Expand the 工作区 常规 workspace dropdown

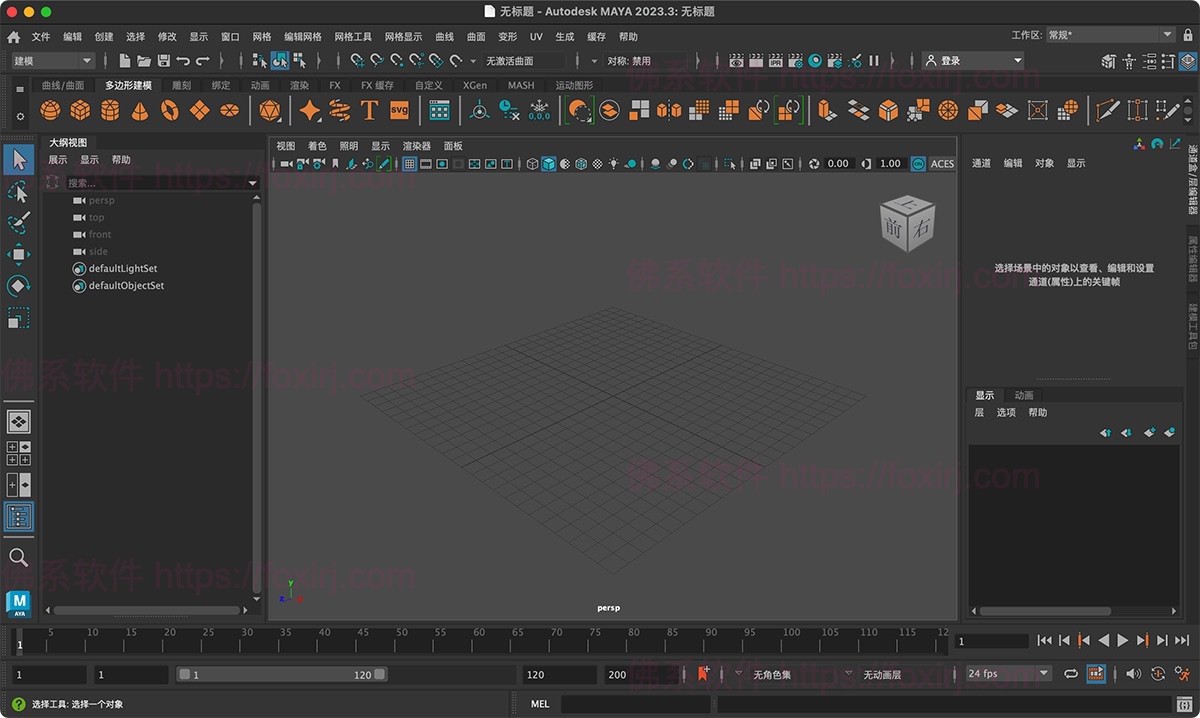[1110, 35]
